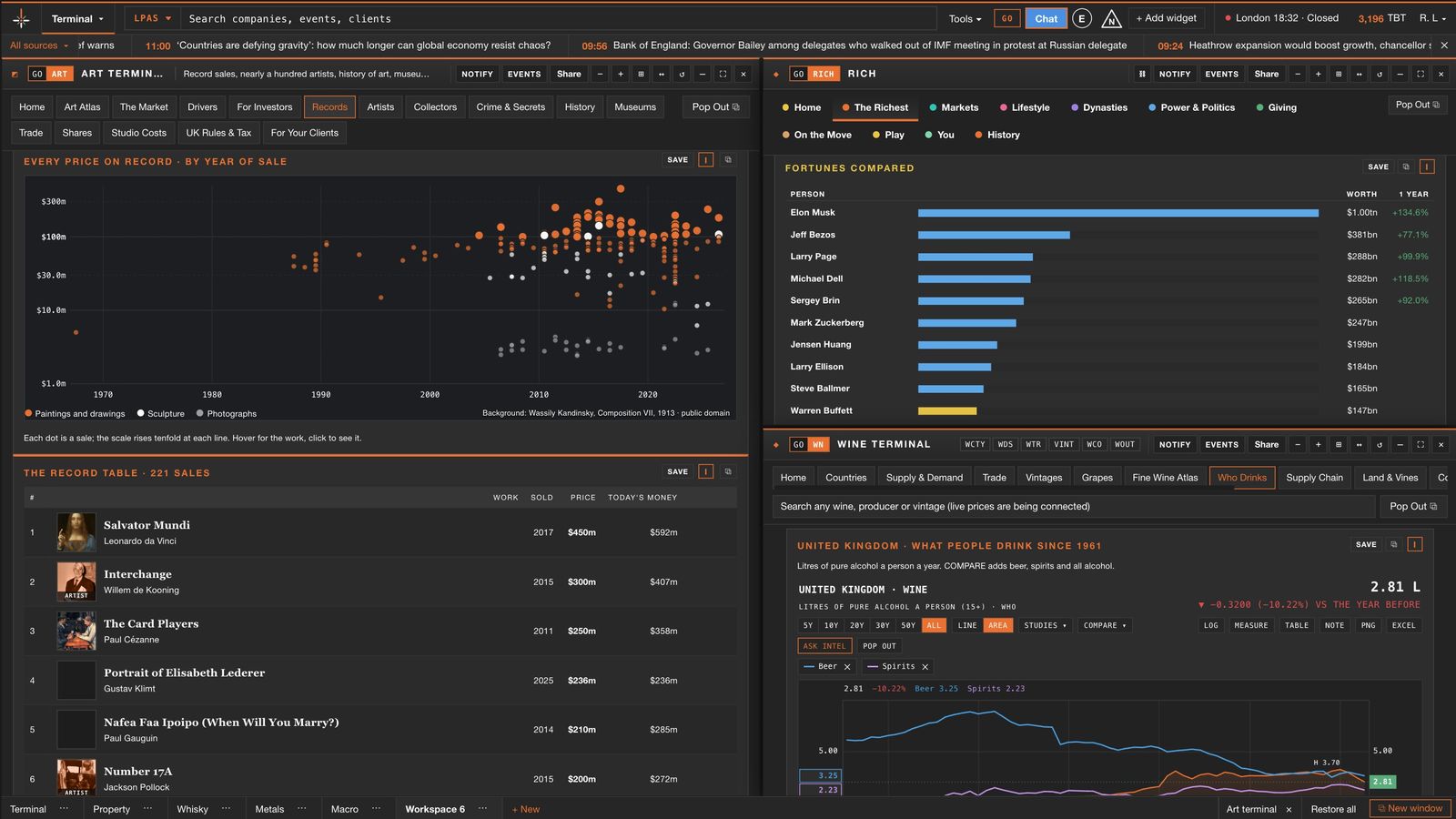Open the Tools dropdown in top bar

(x=965, y=18)
